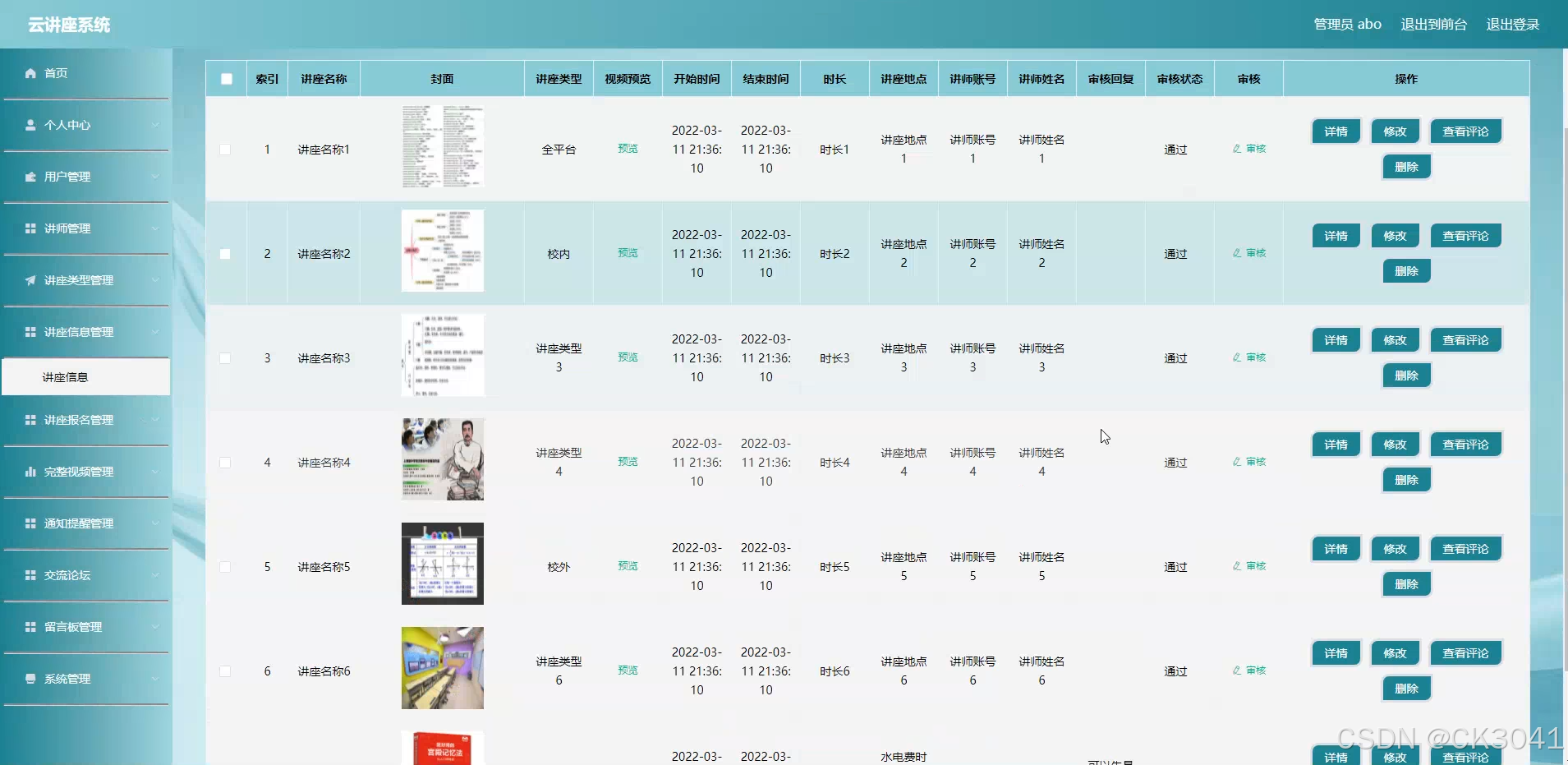1568x765 pixels.
Task: Open the 交流论坛 sidebar menu
Action: click(86, 575)
